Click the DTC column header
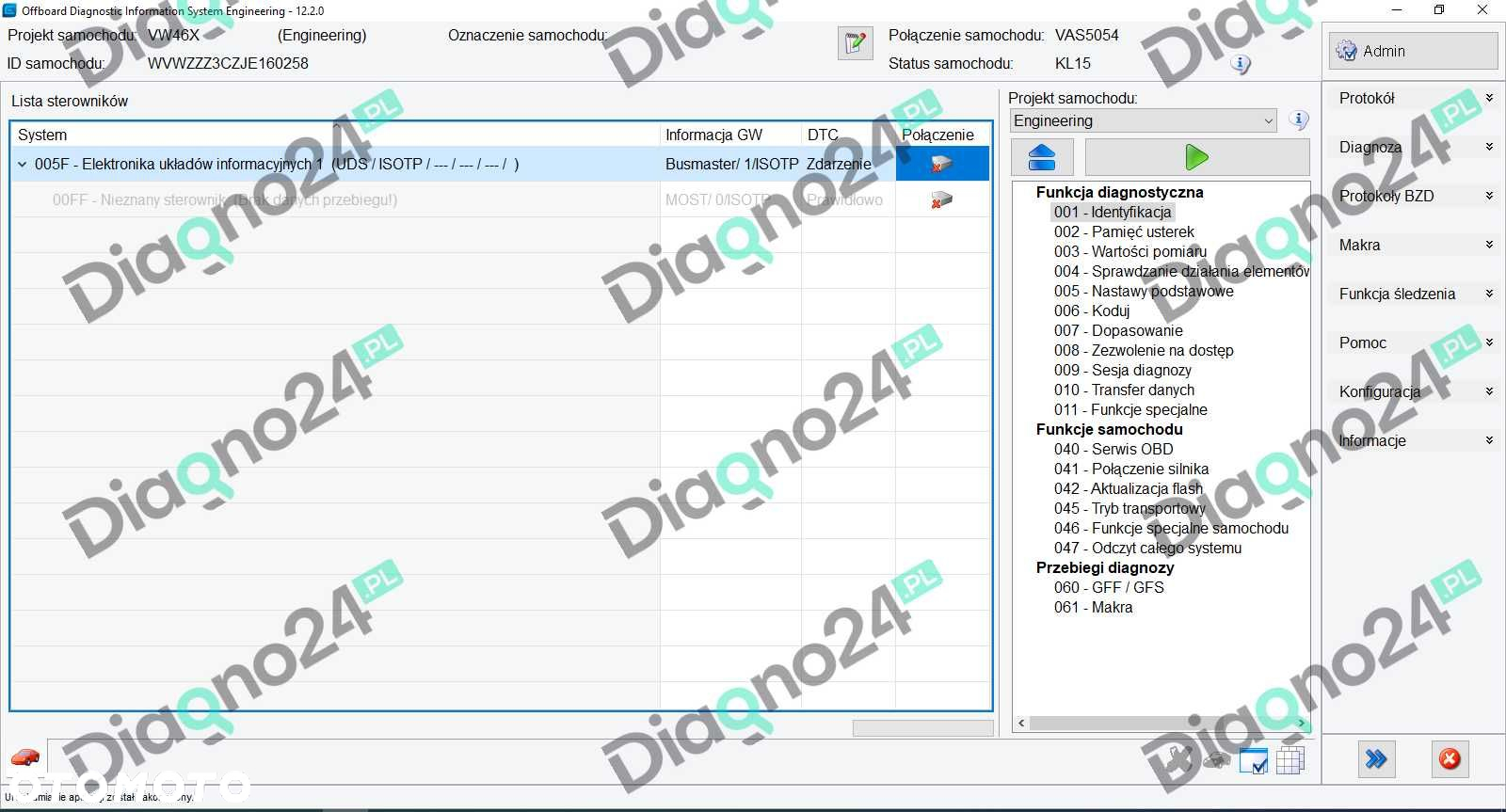This screenshot has width=1506, height=812. (848, 135)
